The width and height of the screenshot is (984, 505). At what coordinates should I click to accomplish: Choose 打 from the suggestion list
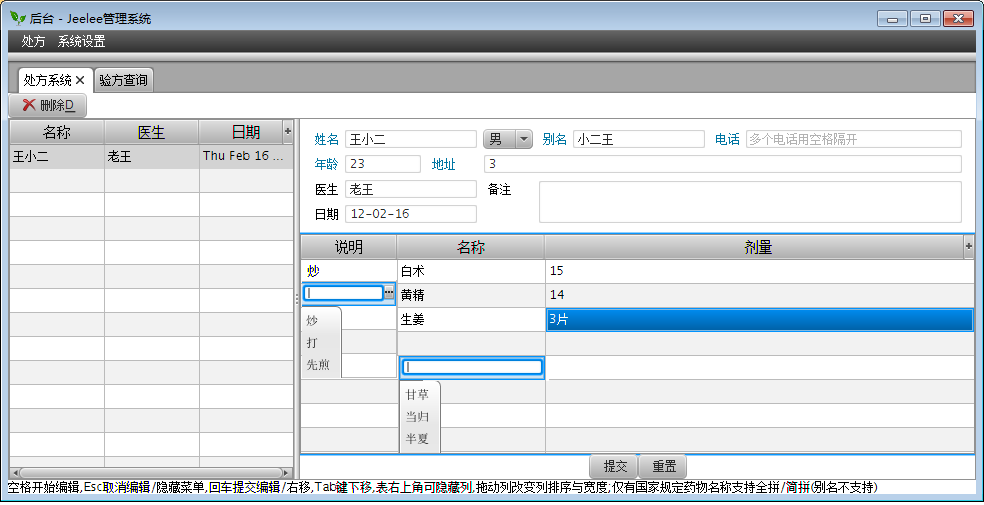coord(321,343)
